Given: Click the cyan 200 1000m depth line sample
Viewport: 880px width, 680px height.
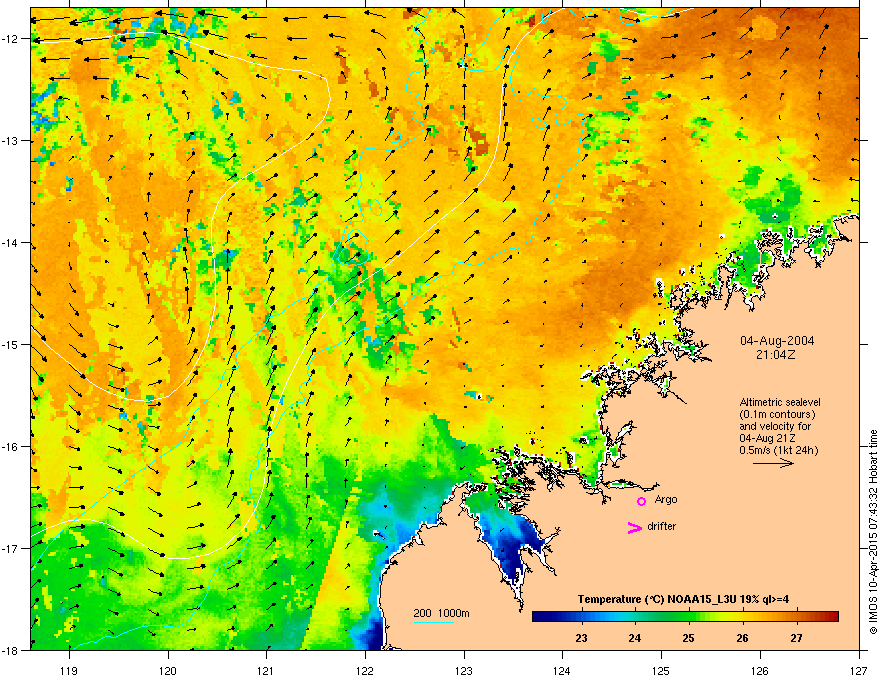Looking at the screenshot, I should [x=433, y=622].
